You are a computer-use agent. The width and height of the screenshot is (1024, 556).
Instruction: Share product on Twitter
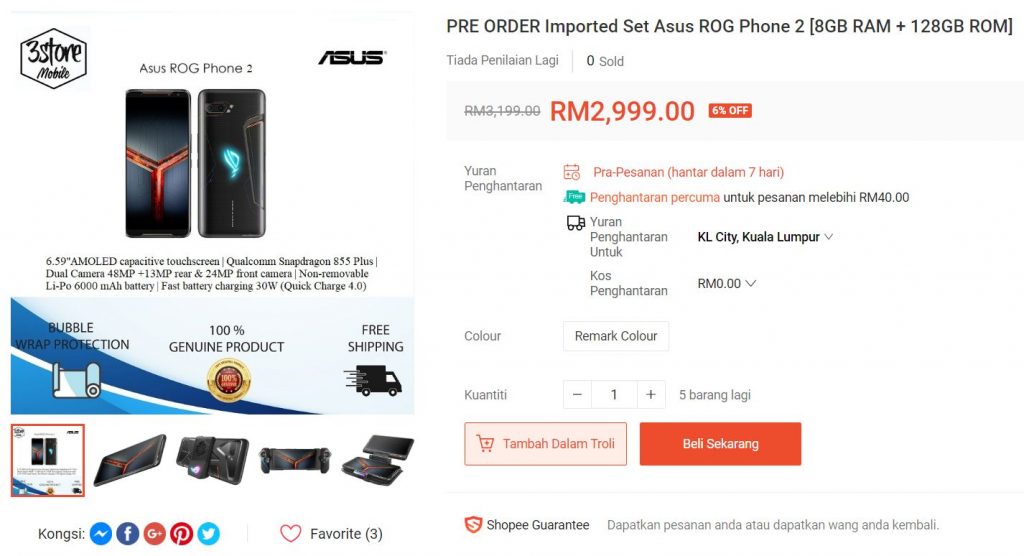(208, 534)
